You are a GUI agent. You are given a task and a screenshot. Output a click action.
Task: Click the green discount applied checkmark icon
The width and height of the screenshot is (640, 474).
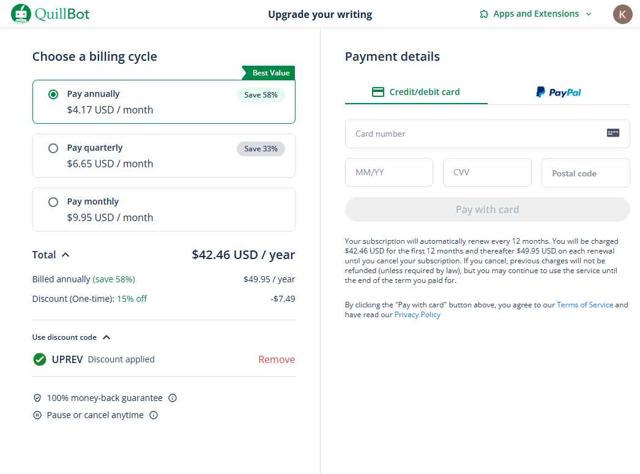[x=40, y=359]
